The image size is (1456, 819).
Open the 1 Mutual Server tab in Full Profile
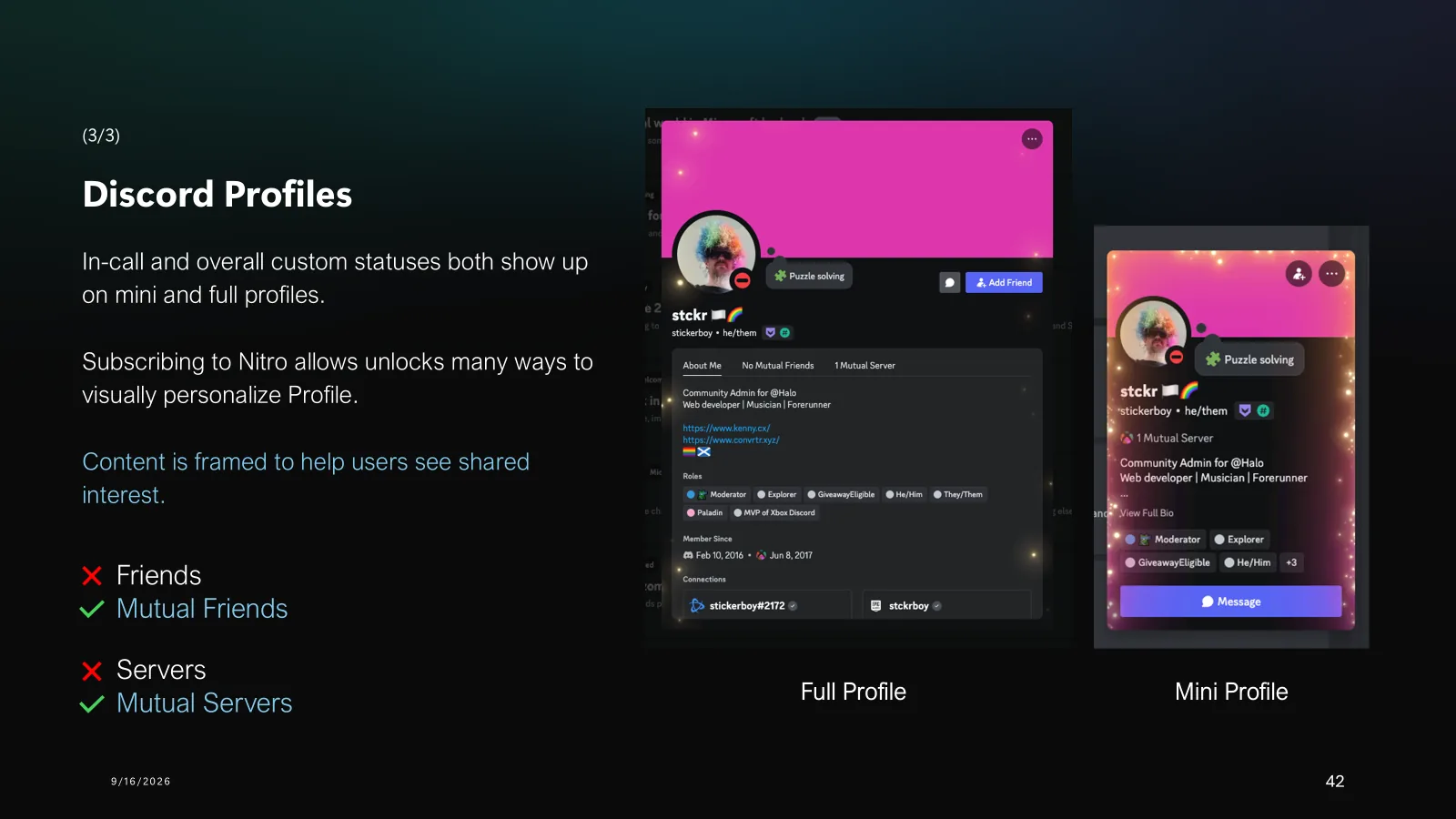(x=864, y=366)
